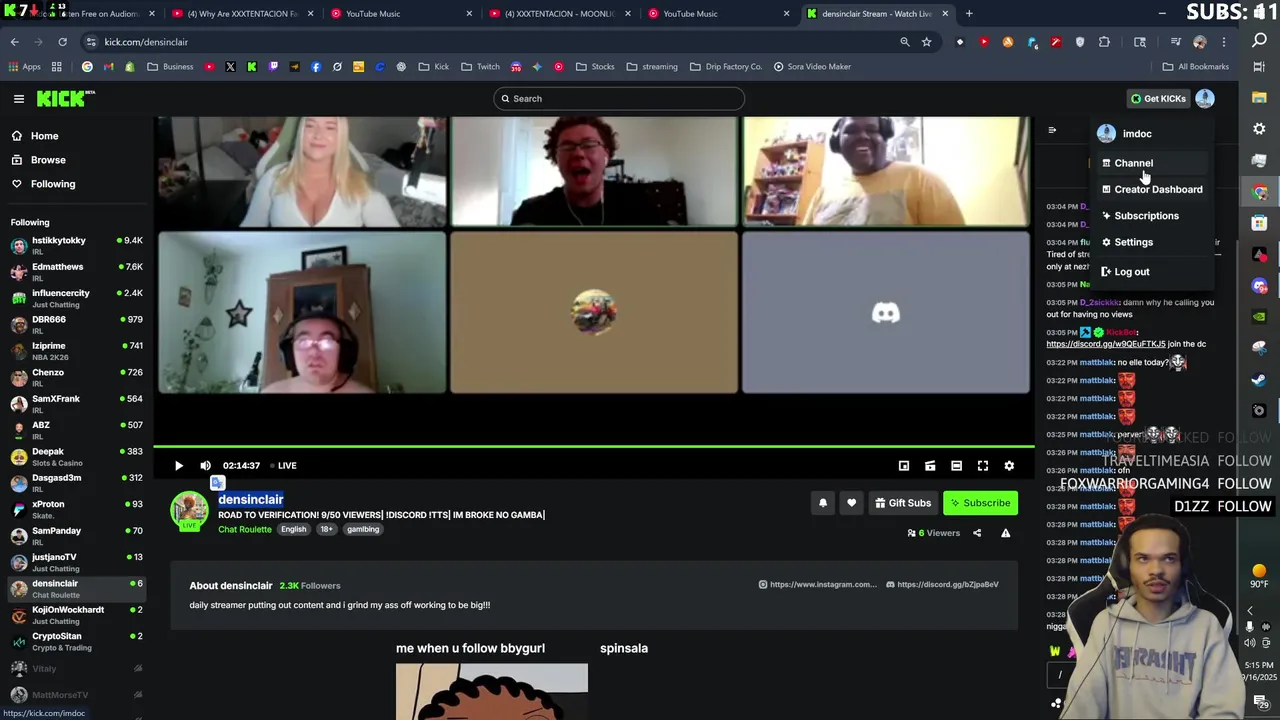Share the stream via share icon
The width and height of the screenshot is (1280, 720).
[977, 533]
